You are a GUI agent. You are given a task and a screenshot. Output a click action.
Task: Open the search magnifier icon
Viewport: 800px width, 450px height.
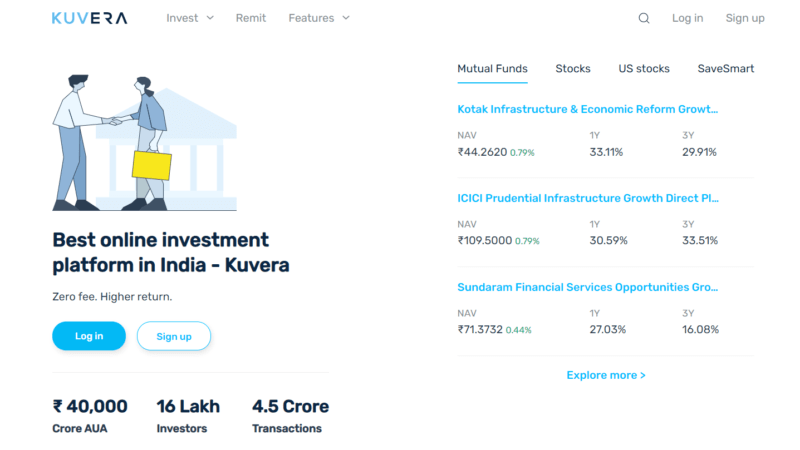click(644, 18)
